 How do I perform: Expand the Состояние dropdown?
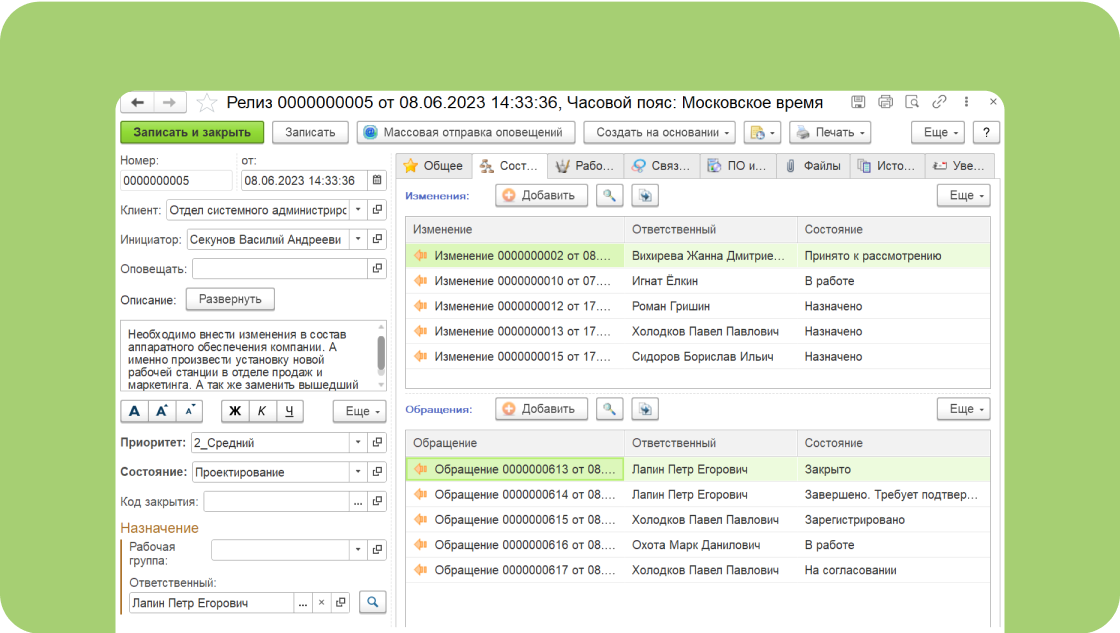pos(359,472)
